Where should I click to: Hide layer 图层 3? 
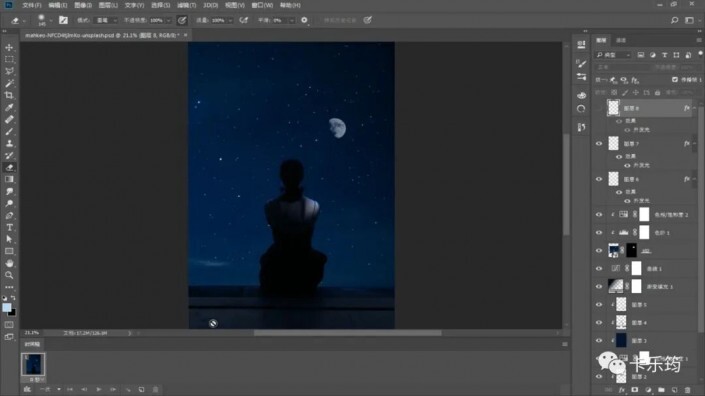coord(599,341)
